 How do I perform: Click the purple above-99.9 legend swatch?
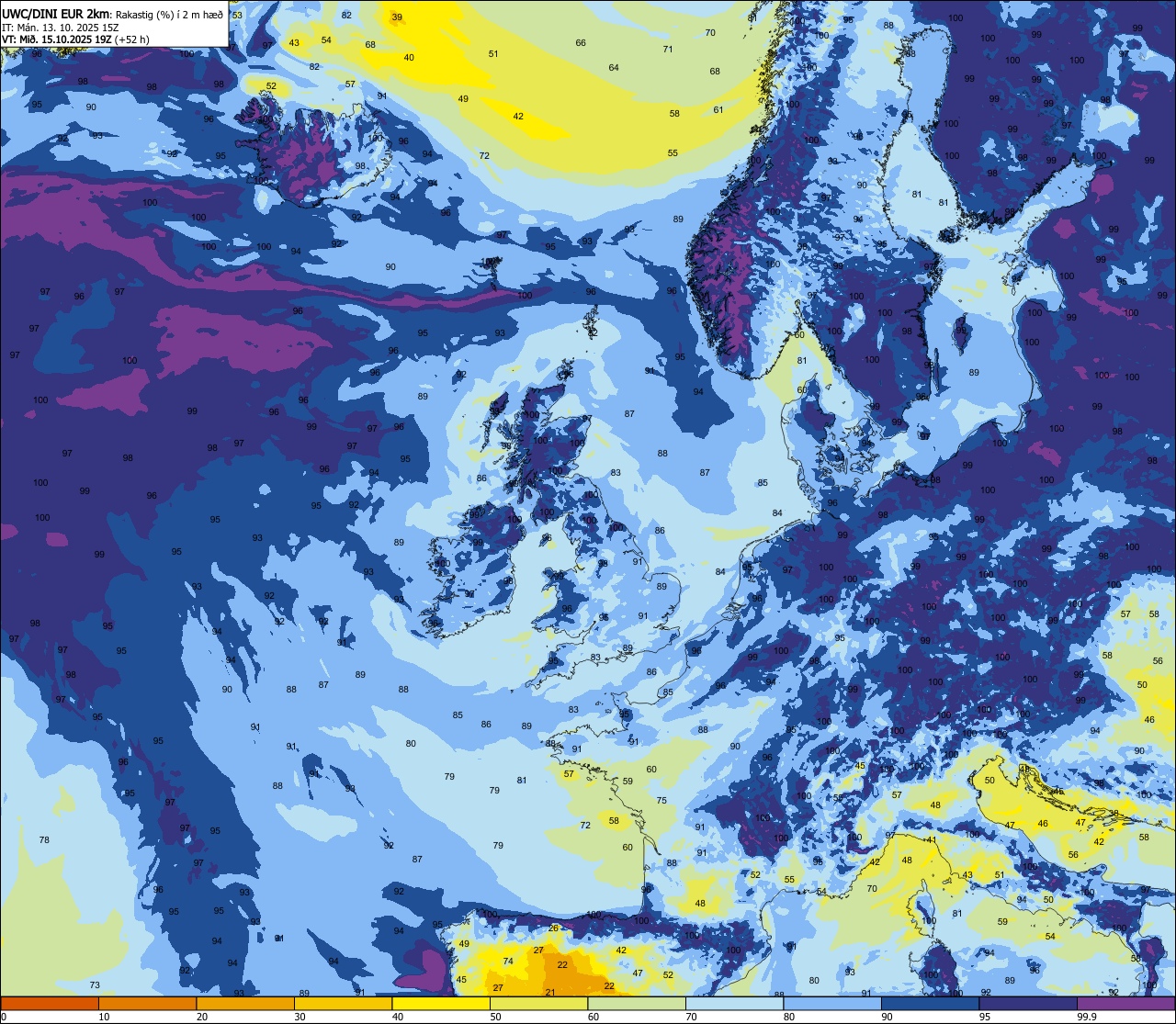tap(1125, 1003)
